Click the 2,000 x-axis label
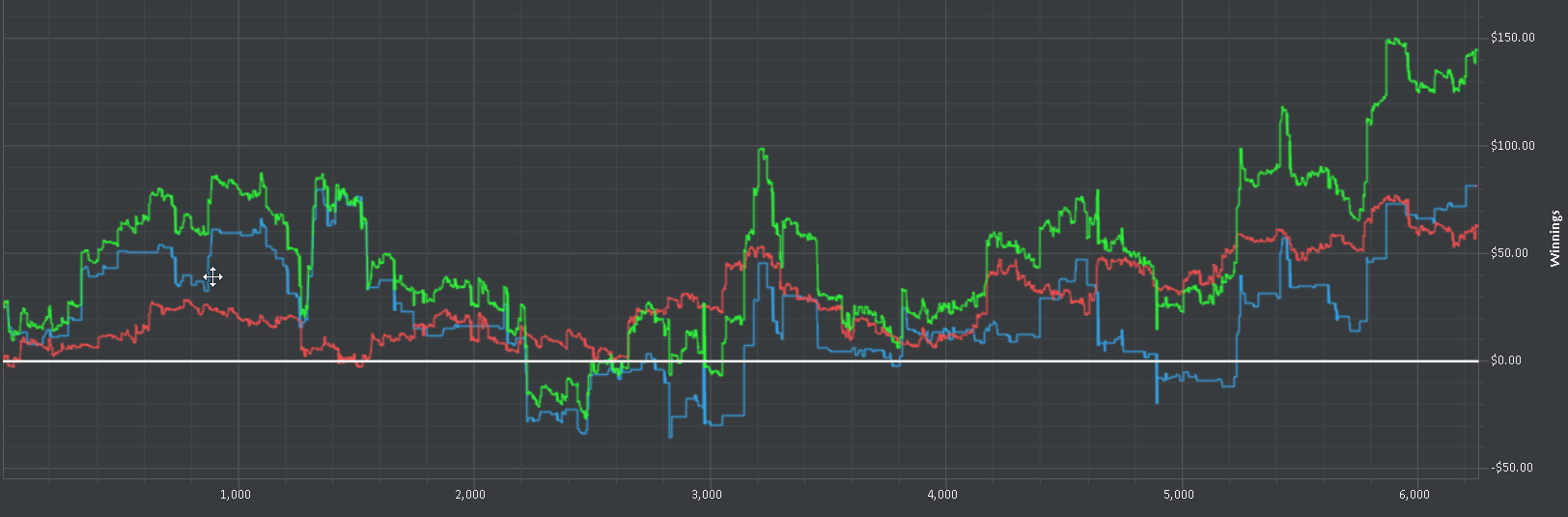1568x517 pixels. [470, 495]
